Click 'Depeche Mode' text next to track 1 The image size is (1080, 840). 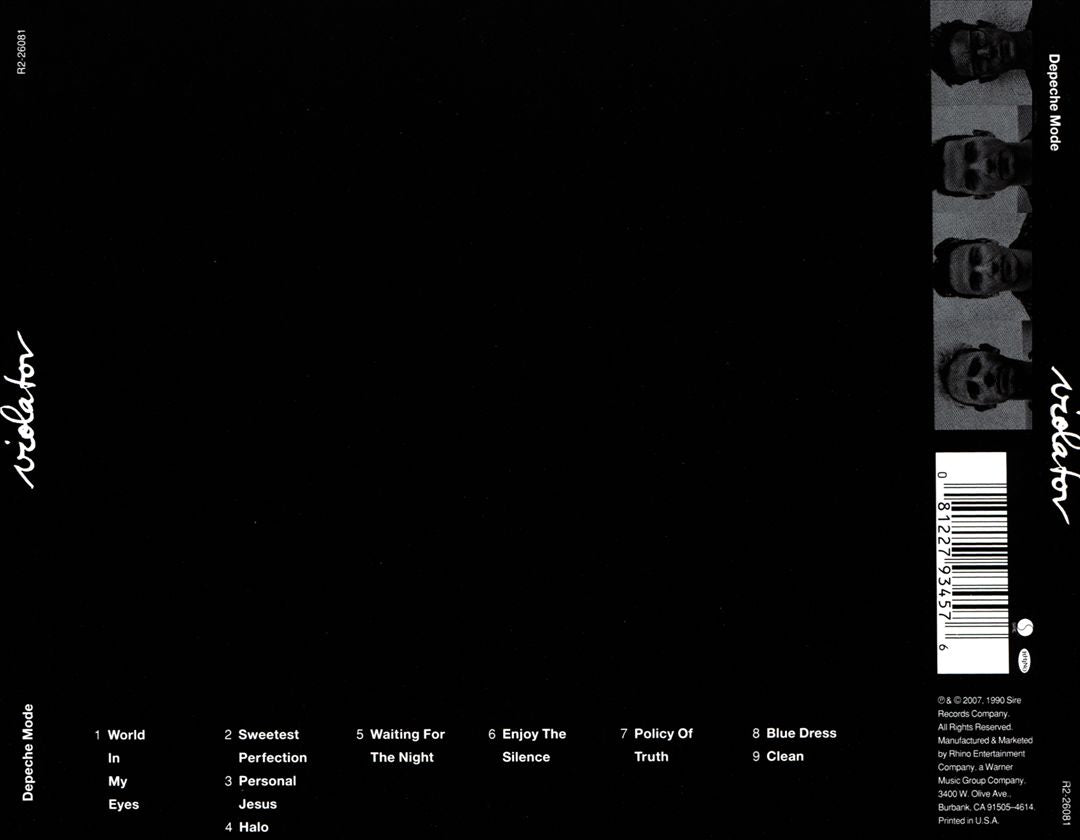(x=28, y=753)
